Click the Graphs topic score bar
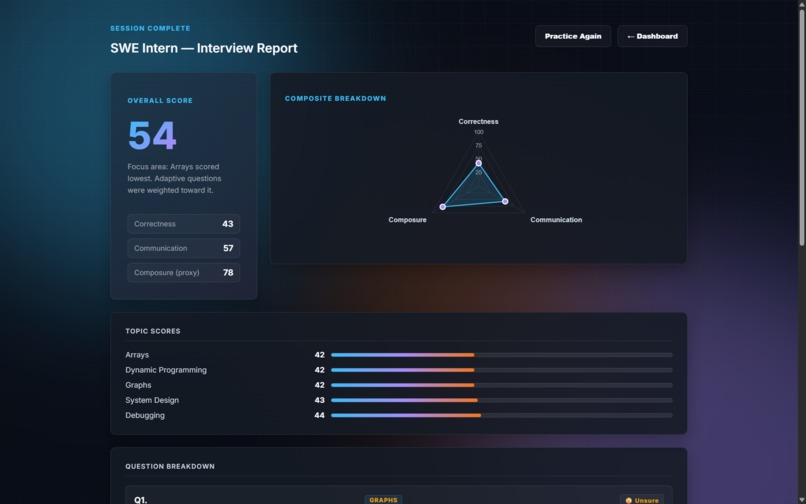 coord(502,385)
